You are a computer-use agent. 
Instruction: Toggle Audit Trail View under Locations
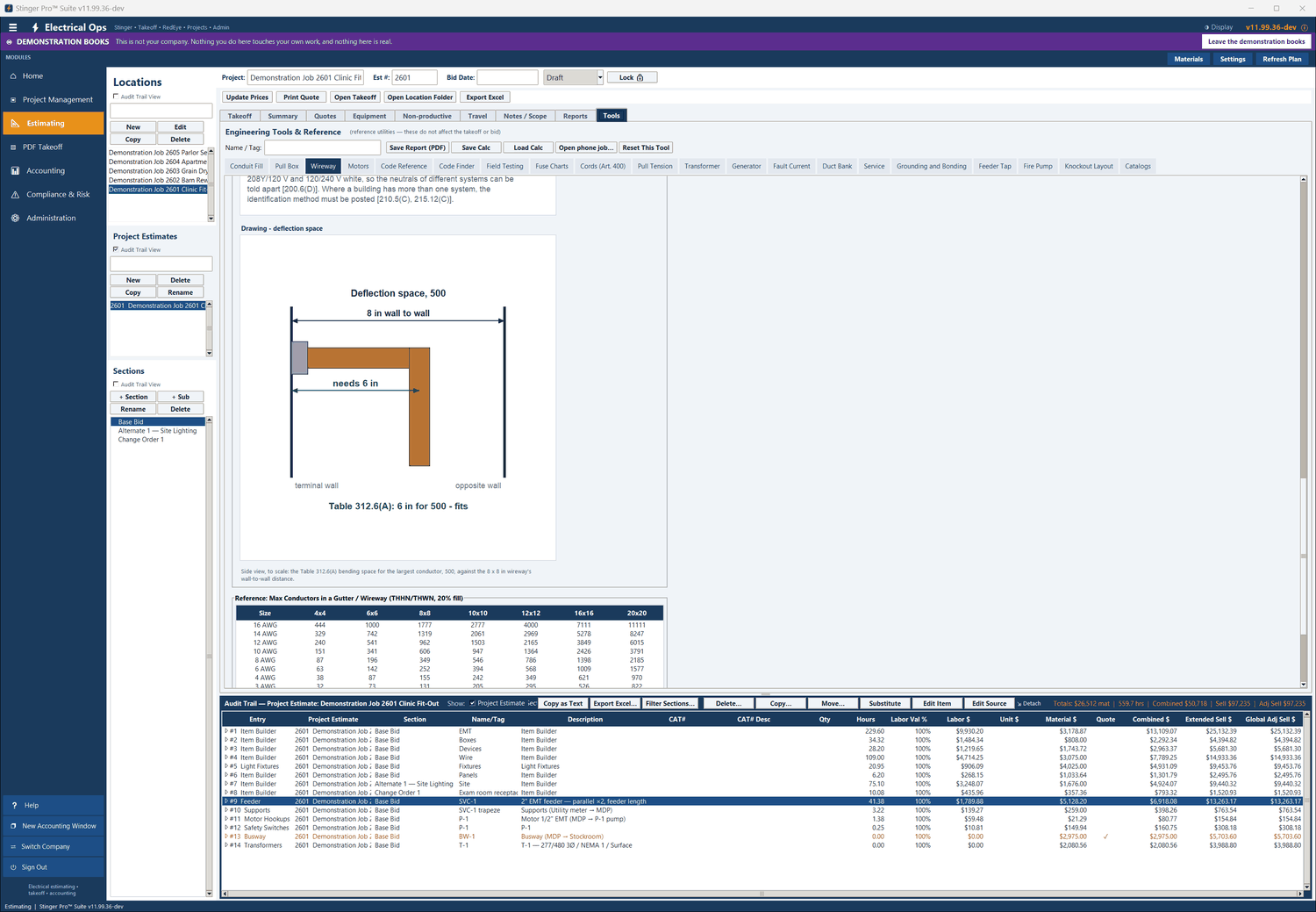(116, 97)
